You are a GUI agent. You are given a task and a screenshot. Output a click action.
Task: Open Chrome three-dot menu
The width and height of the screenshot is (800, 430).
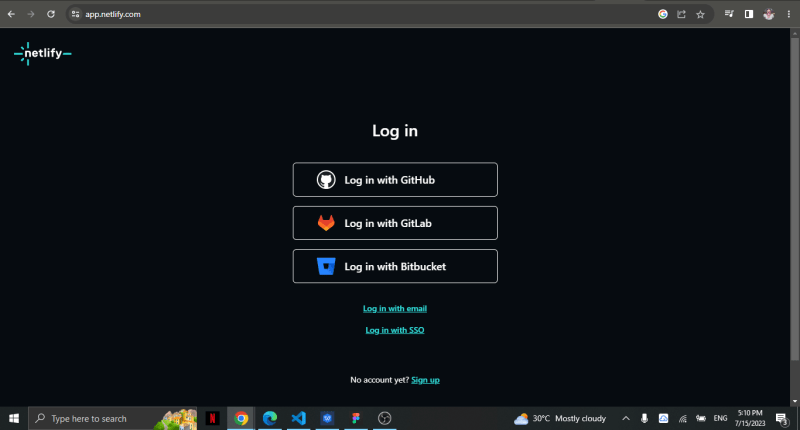tap(789, 14)
